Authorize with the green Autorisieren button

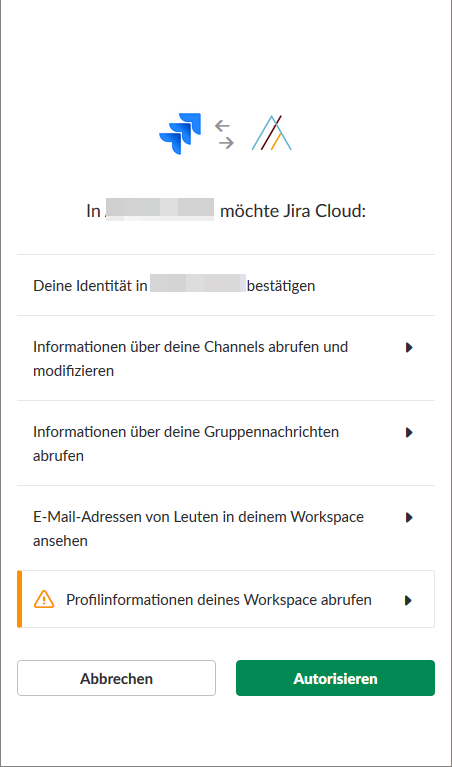pyautogui.click(x=335, y=678)
